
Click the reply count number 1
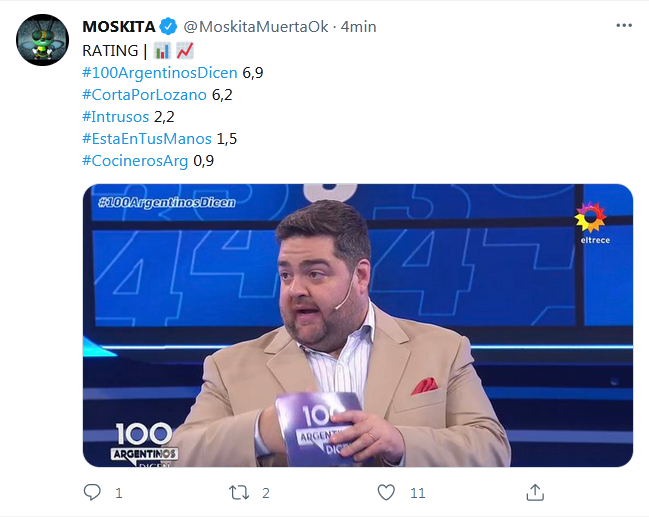tap(119, 493)
